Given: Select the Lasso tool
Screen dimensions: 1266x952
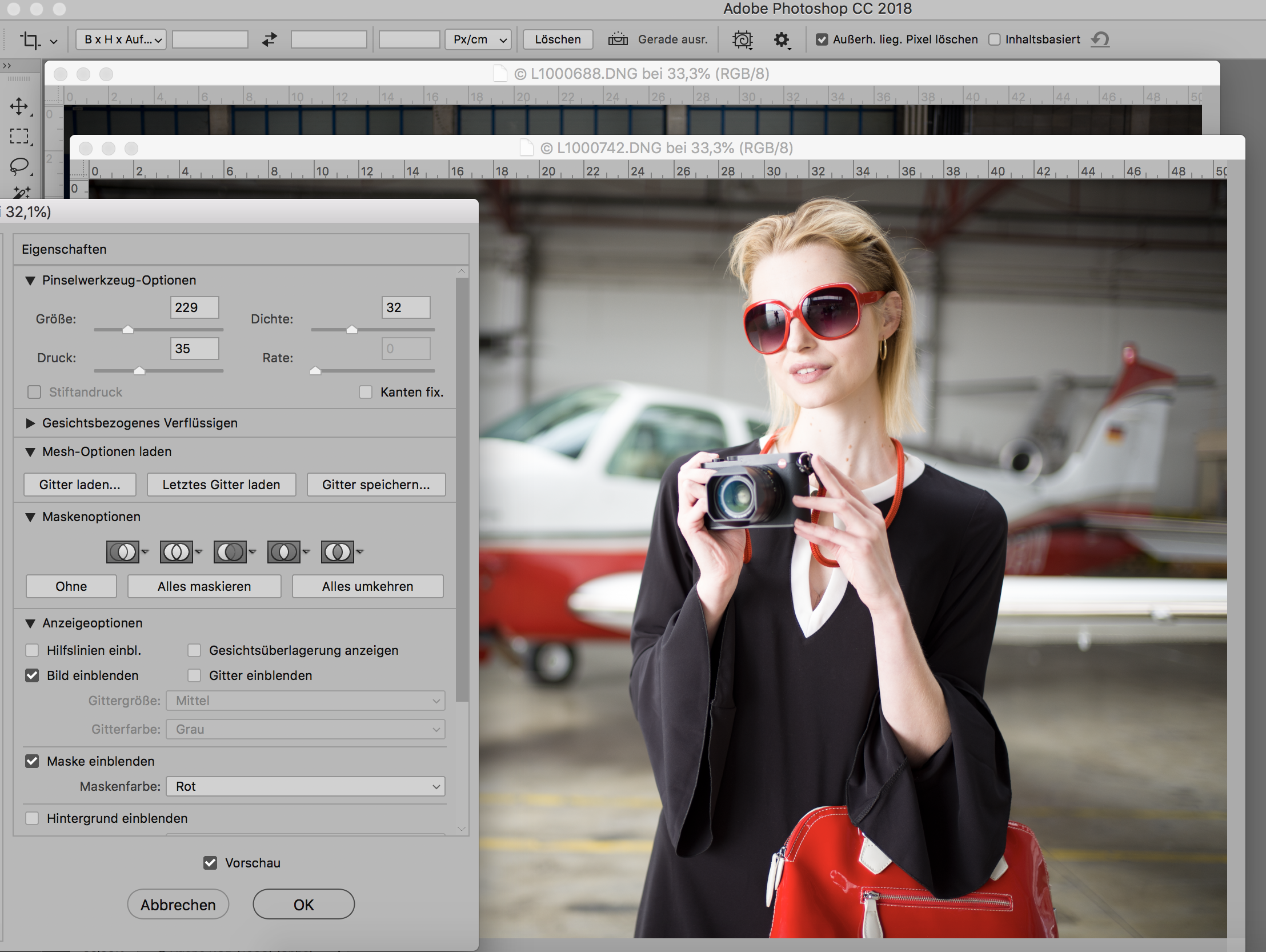Looking at the screenshot, I should coord(19,166).
